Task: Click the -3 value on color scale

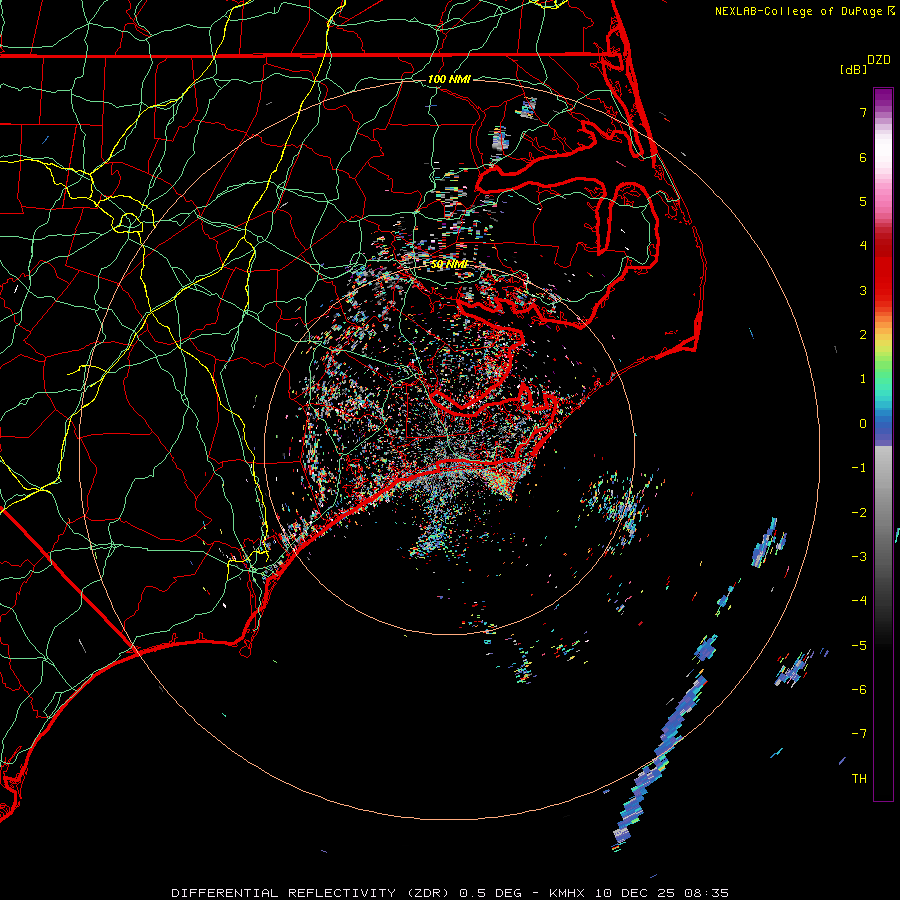Action: 859,556
